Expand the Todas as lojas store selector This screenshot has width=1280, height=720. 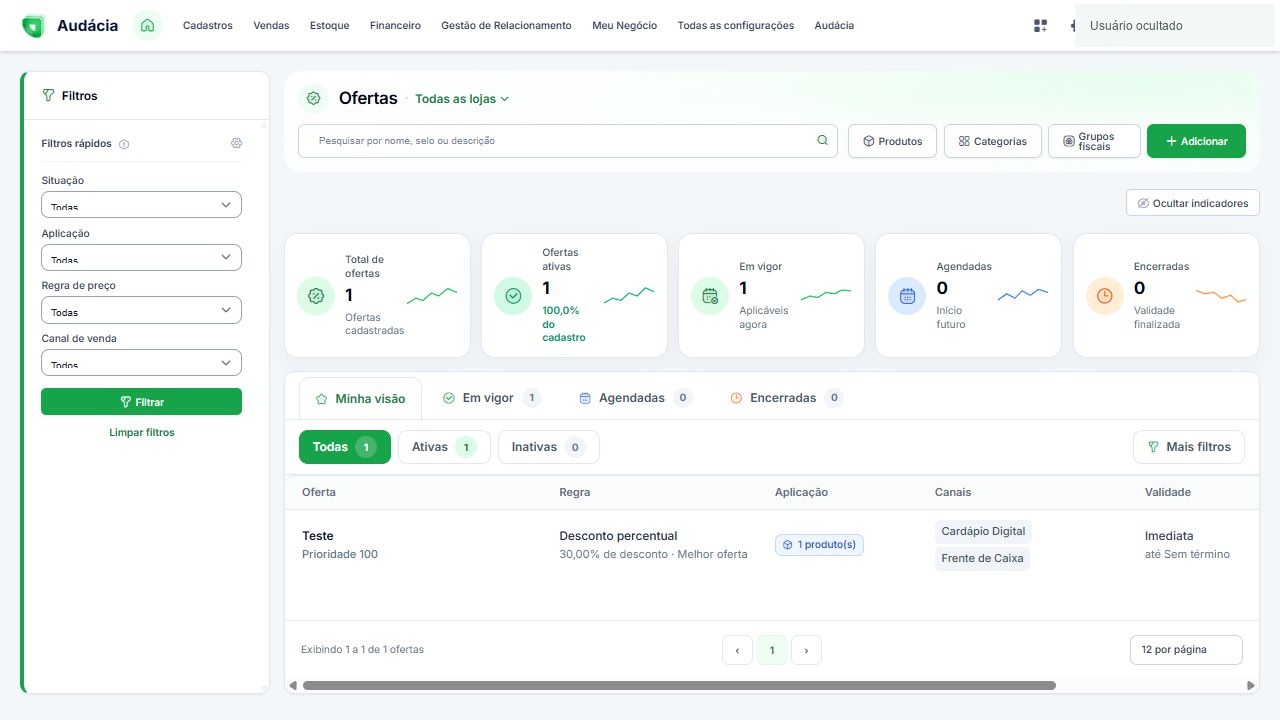tap(462, 99)
